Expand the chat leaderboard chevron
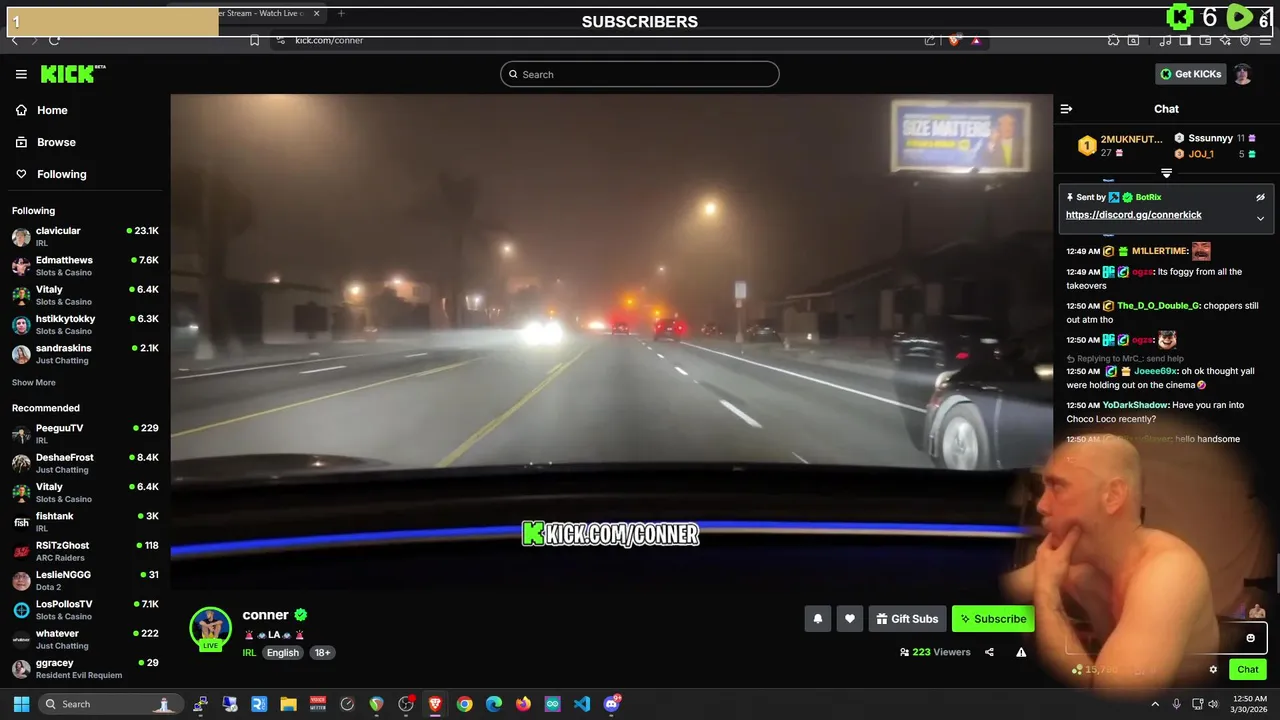 tap(1166, 174)
